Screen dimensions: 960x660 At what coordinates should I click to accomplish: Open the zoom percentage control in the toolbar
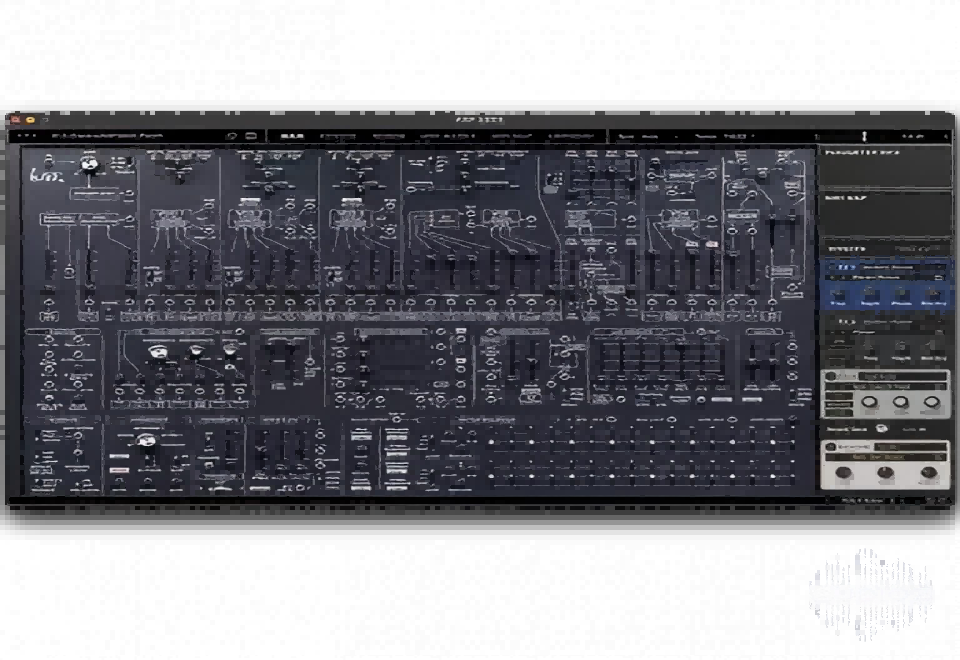(913, 137)
